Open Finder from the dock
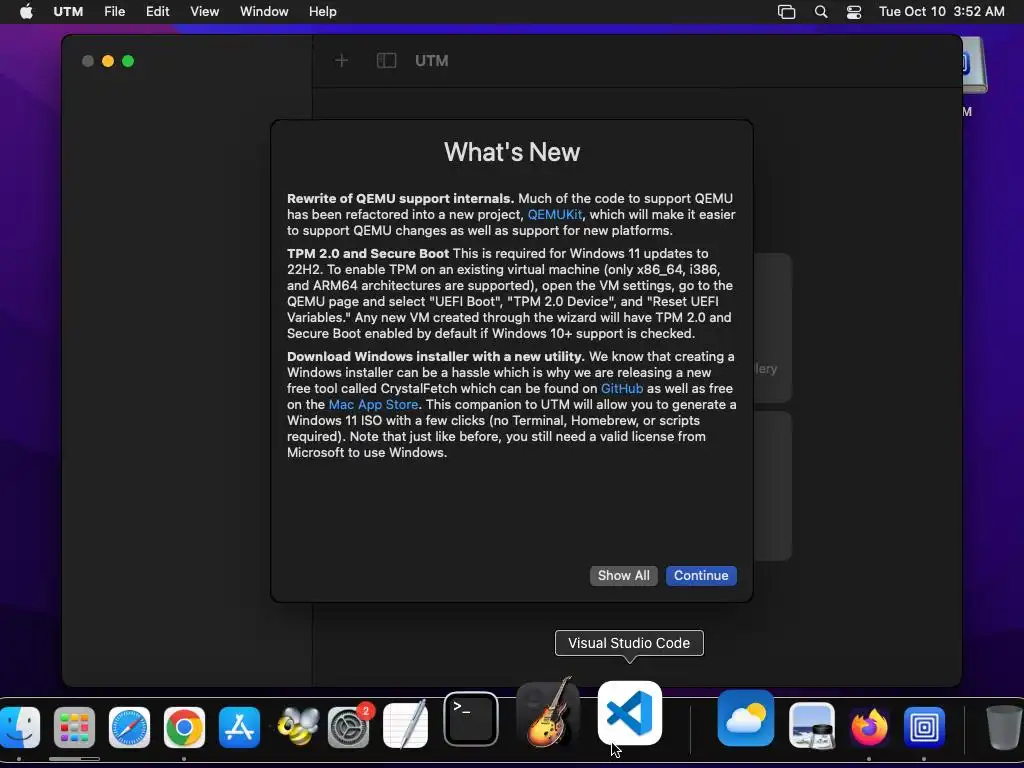Image resolution: width=1024 pixels, height=768 pixels. [x=20, y=727]
